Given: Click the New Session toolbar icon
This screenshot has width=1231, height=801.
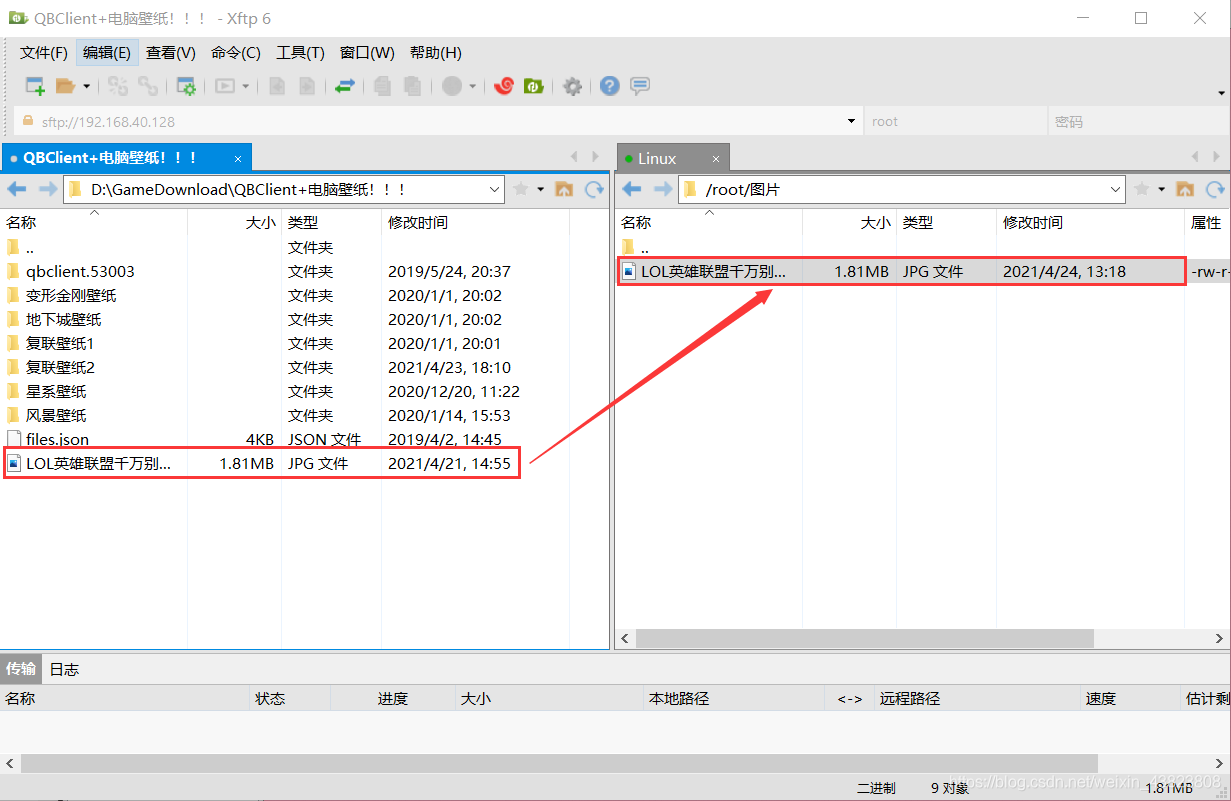Looking at the screenshot, I should coord(35,87).
